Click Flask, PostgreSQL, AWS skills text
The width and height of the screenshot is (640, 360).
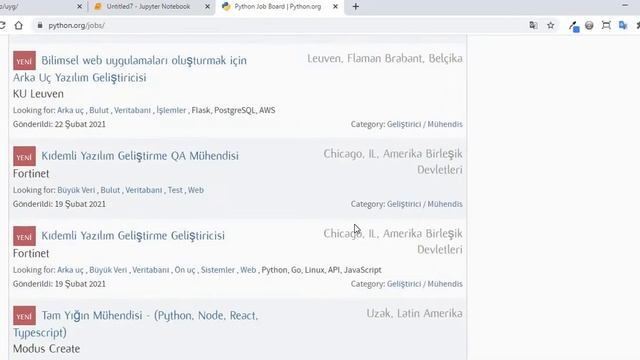233,111
